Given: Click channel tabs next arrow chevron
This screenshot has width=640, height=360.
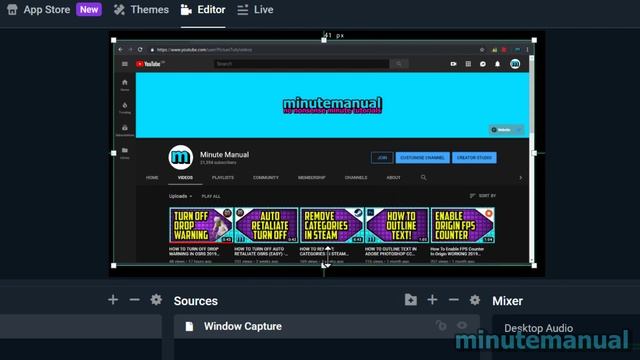Looking at the screenshot, I should click(x=520, y=178).
